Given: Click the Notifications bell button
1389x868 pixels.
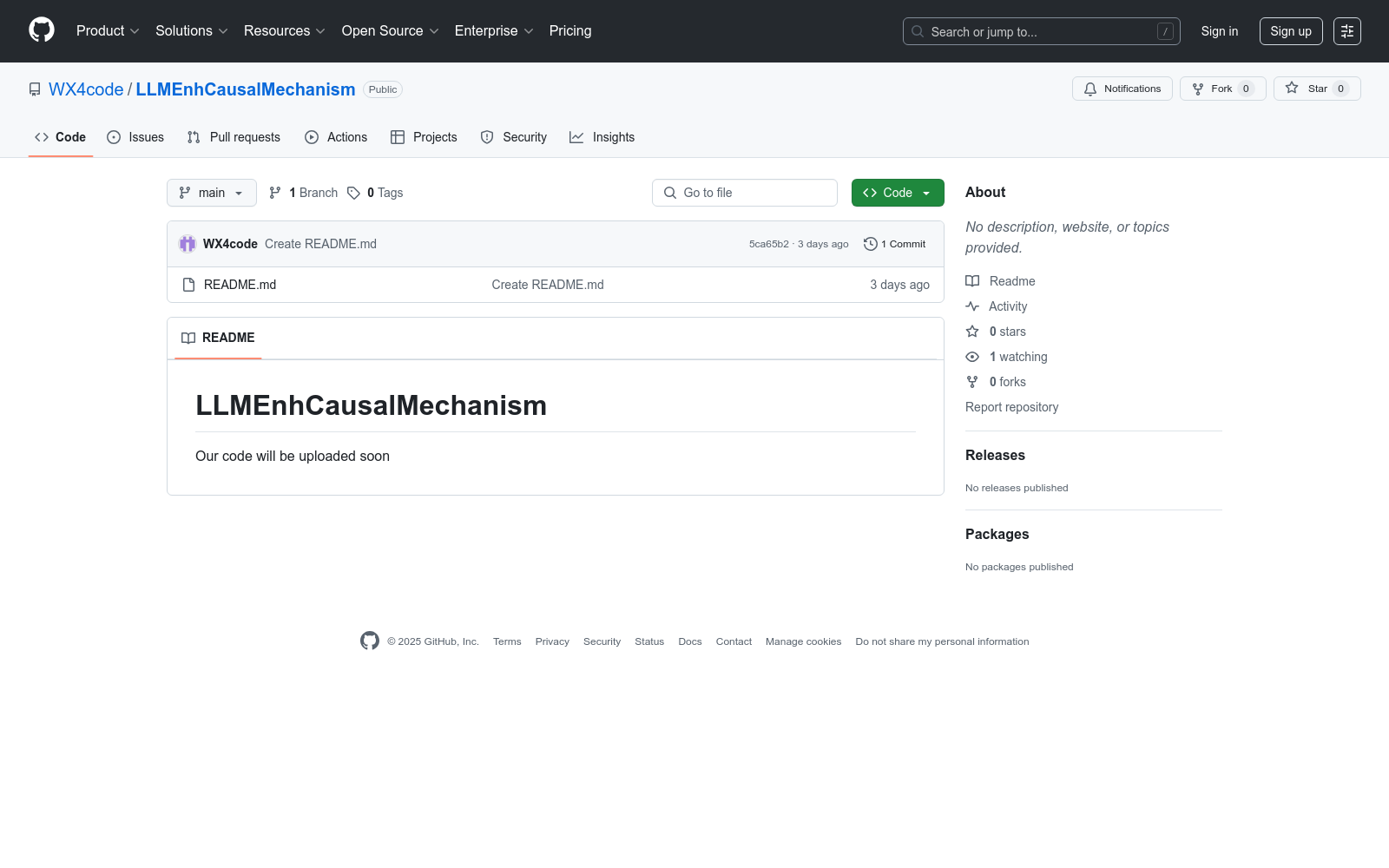Looking at the screenshot, I should pos(1122,89).
